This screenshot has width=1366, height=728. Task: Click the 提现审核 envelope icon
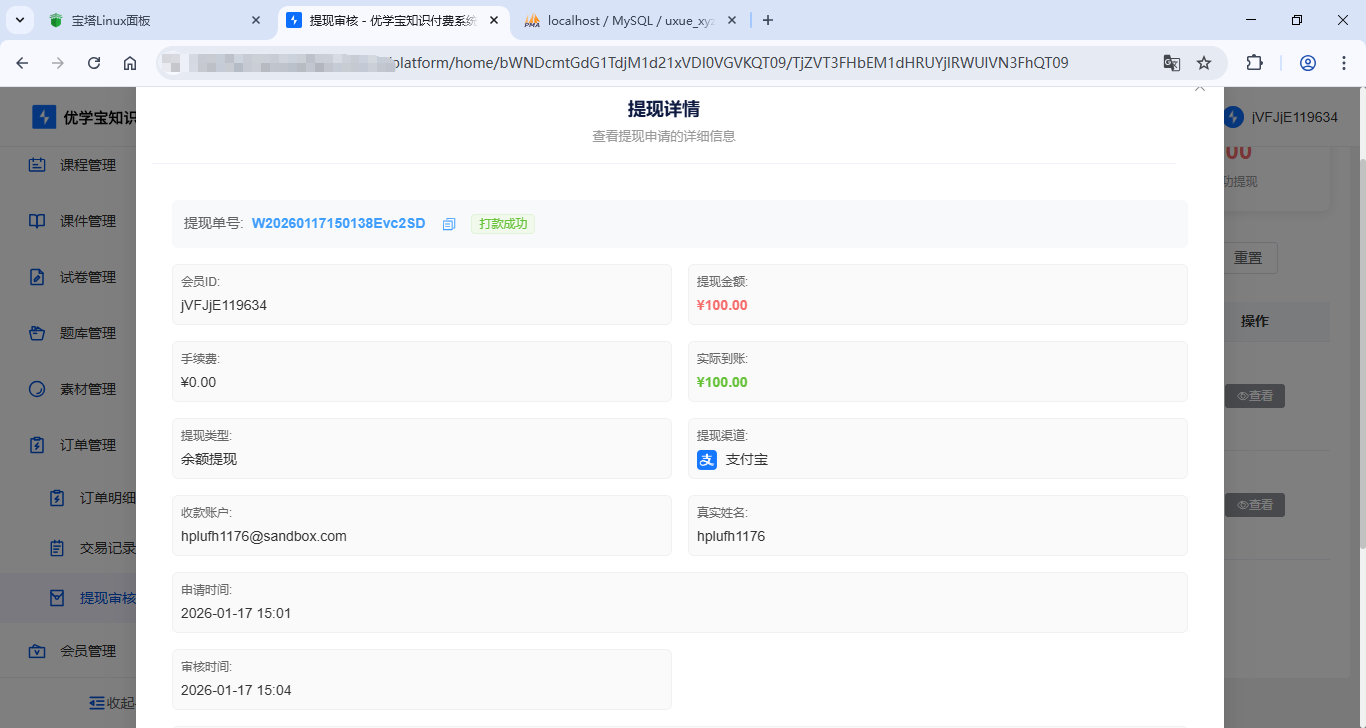57,597
